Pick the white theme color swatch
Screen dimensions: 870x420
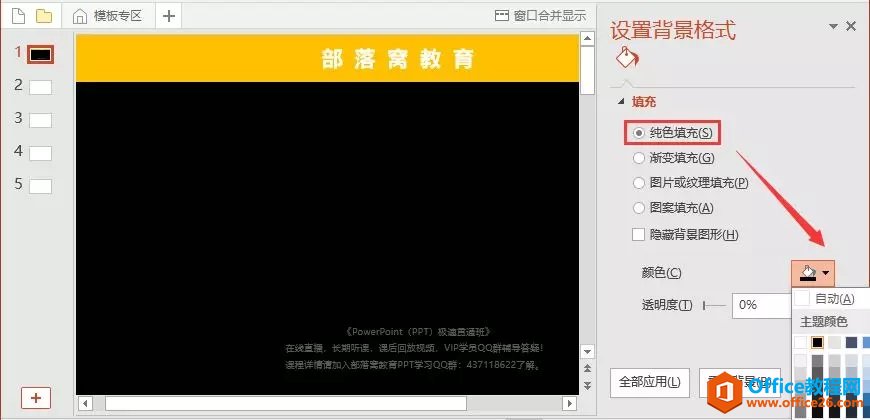point(800,342)
